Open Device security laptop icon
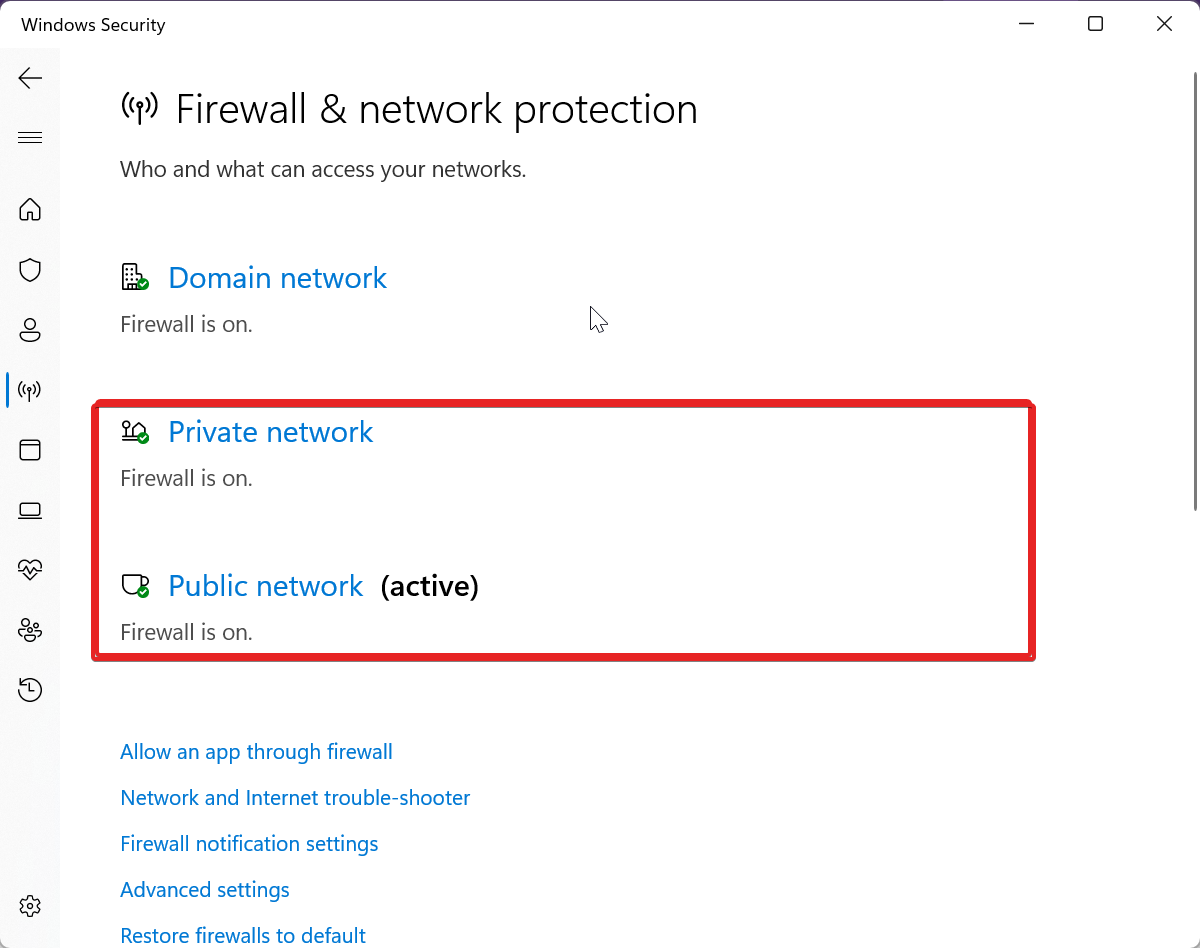This screenshot has height=948, width=1200. pyautogui.click(x=30, y=510)
